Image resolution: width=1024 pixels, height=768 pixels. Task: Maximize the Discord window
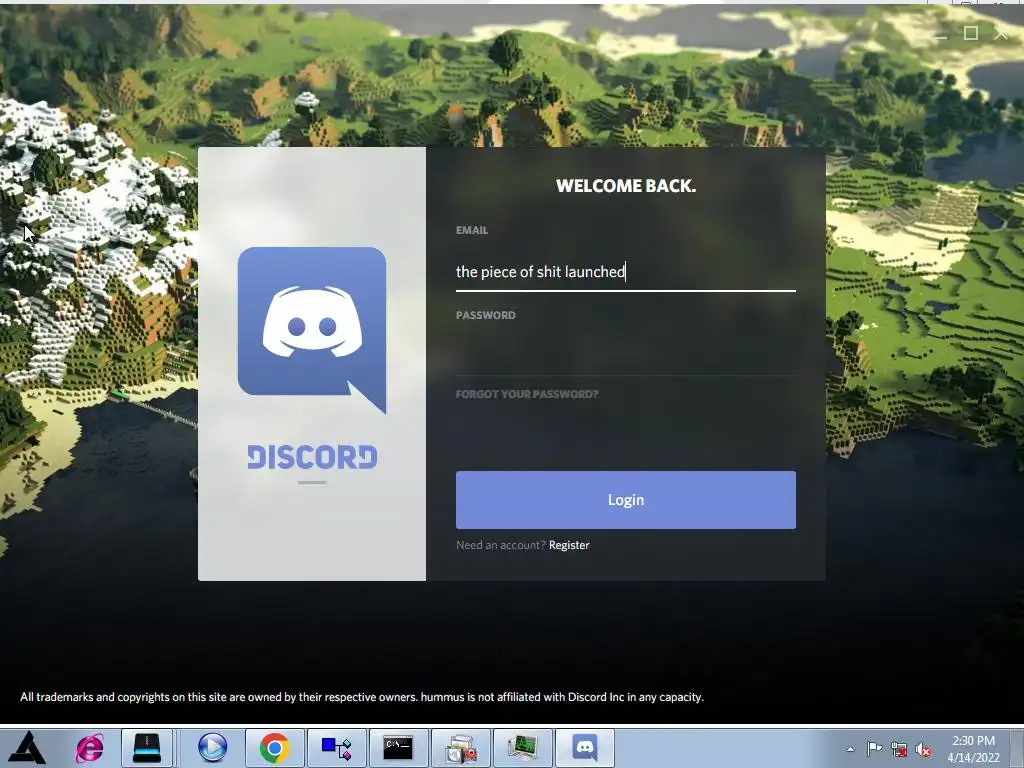click(x=970, y=33)
